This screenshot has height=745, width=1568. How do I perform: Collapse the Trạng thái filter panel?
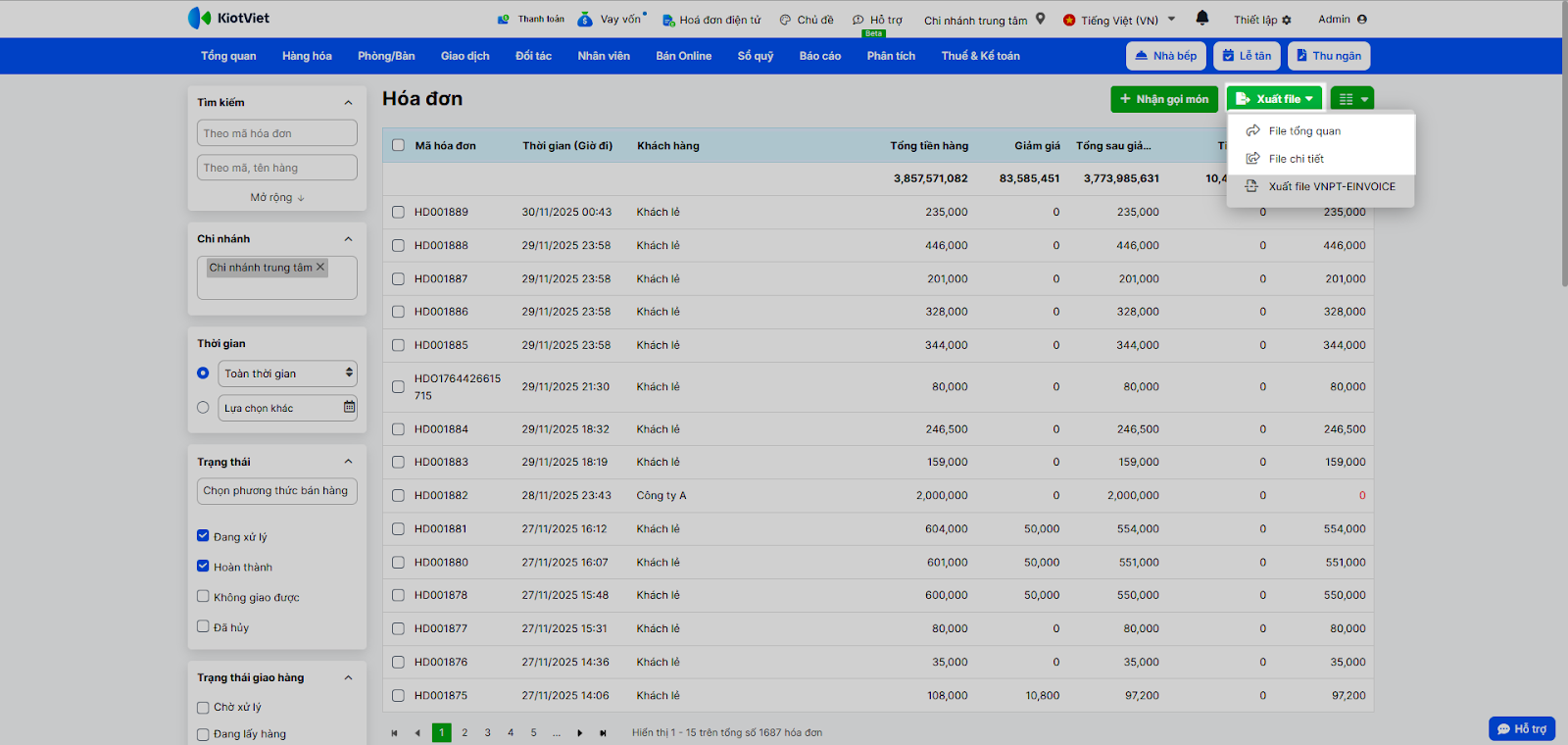(348, 462)
